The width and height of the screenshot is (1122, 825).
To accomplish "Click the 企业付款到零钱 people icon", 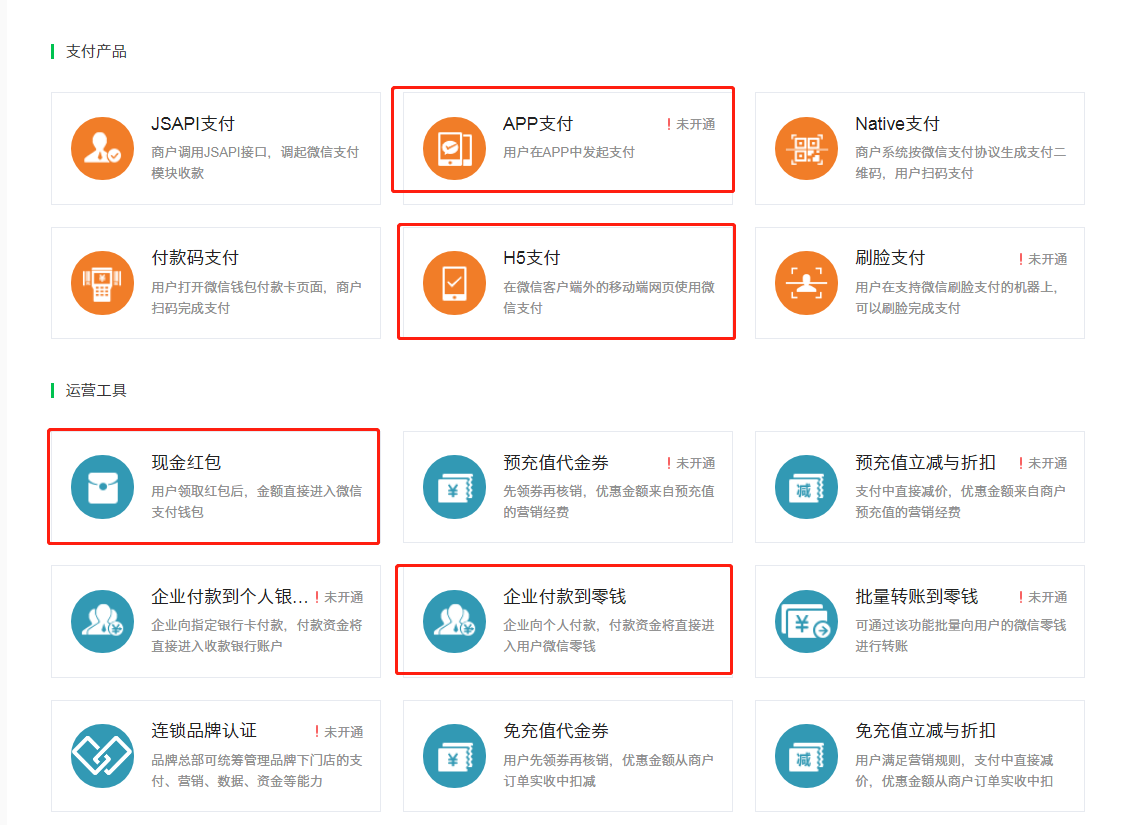I will [x=454, y=621].
